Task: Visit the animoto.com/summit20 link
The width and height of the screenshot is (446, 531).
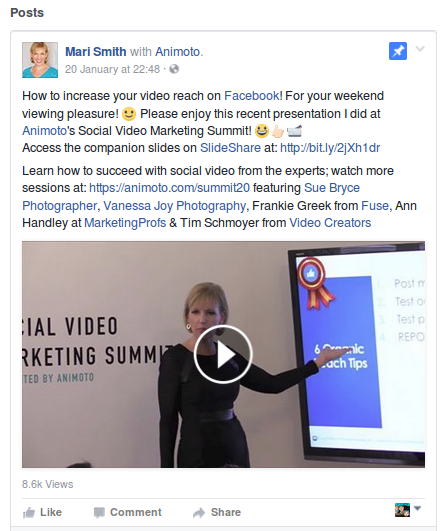Action: [169, 188]
